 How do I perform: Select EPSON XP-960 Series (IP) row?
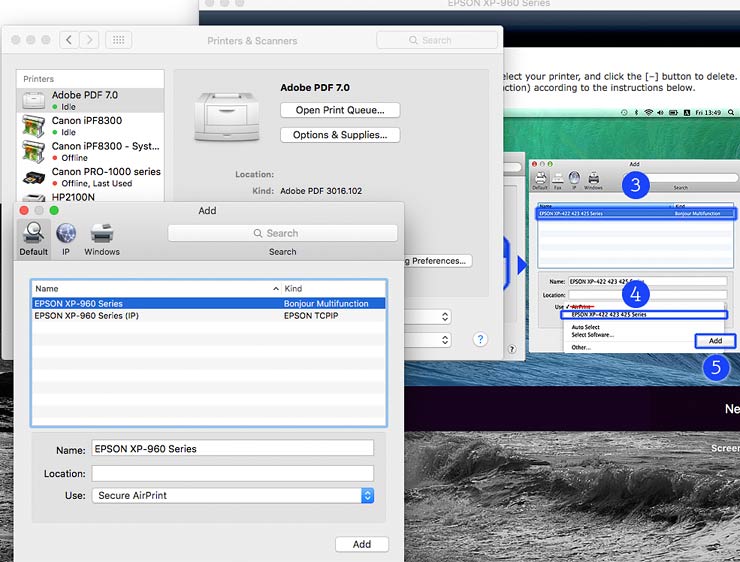click(209, 316)
